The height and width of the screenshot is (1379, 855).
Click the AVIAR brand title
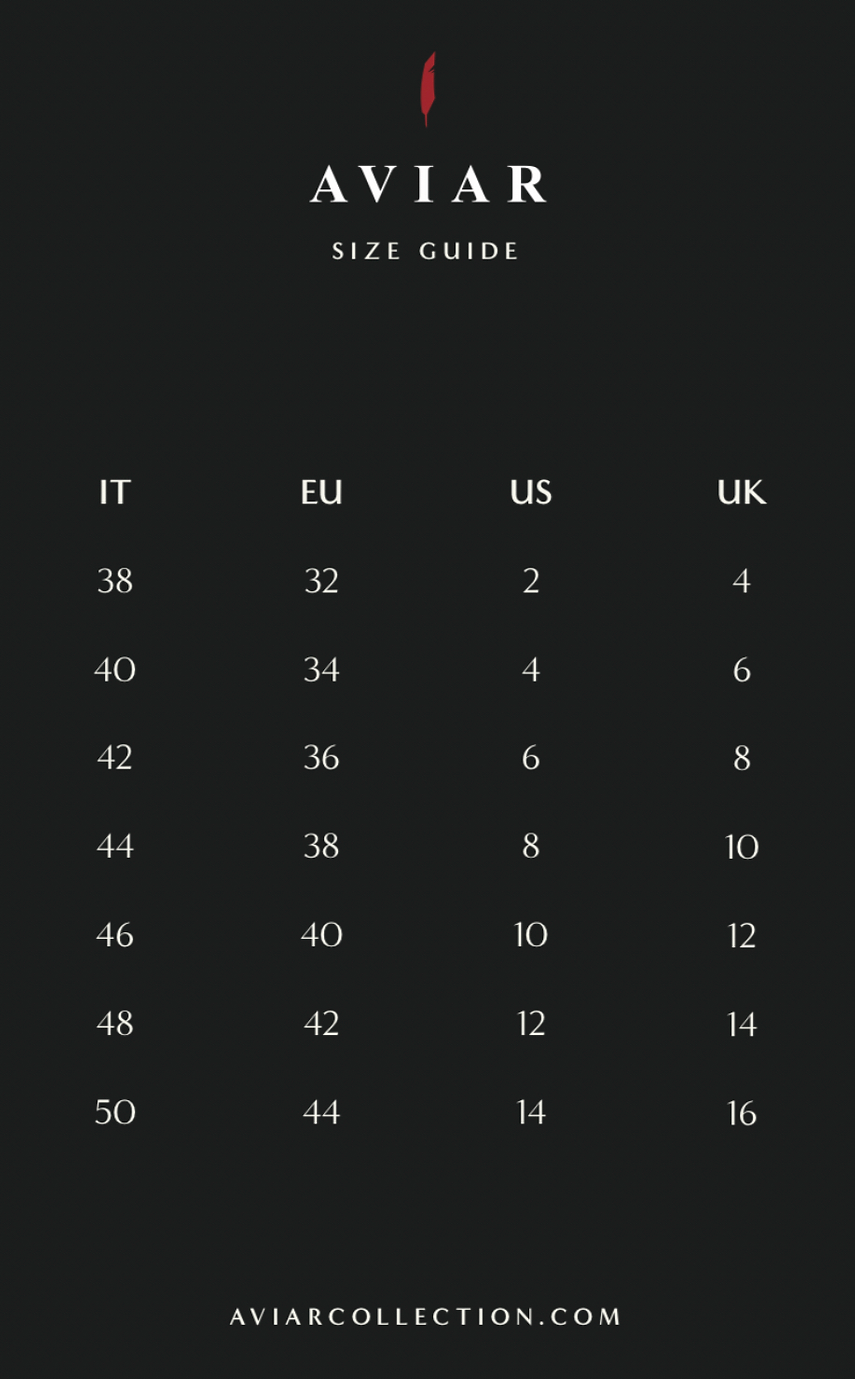coord(428,185)
